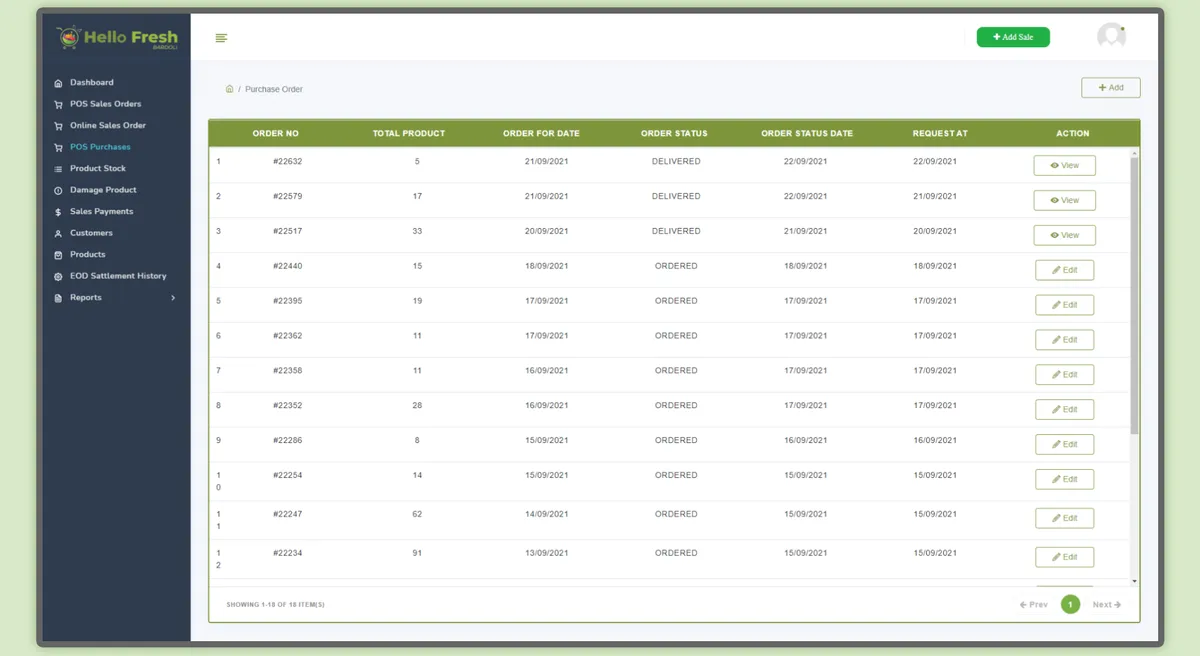Click the Next pagination button
Viewport: 1200px width, 656px height.
[1106, 605]
